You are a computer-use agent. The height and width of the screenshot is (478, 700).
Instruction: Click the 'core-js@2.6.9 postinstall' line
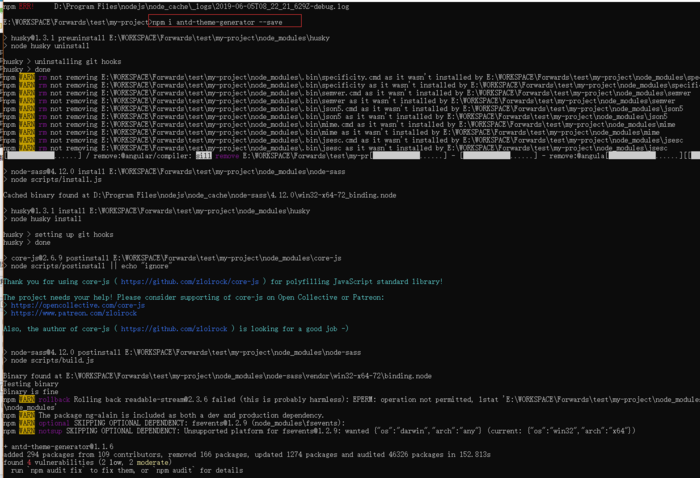click(172, 258)
